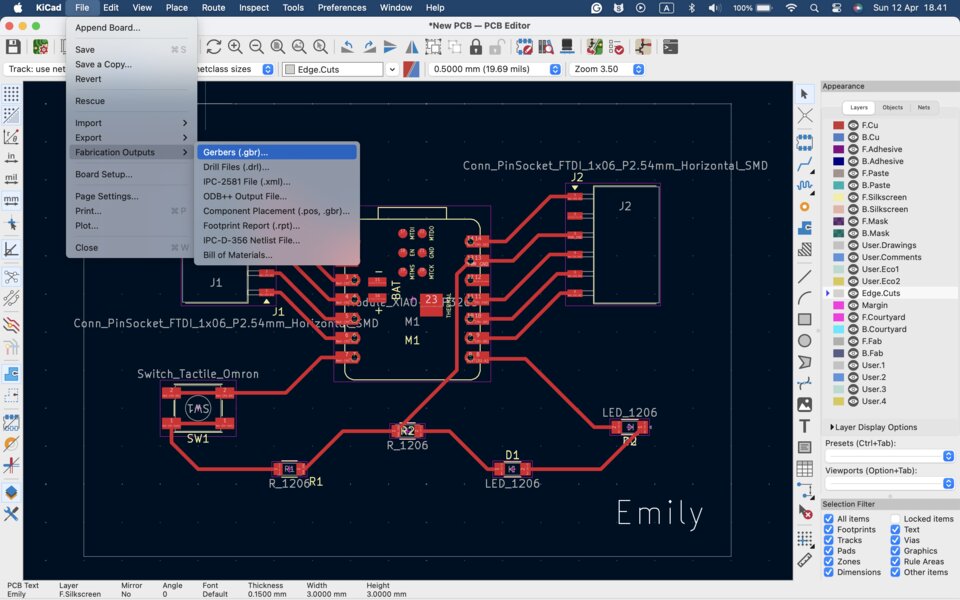The width and height of the screenshot is (960, 600).
Task: Uncheck the Zones selection filter
Action: (x=828, y=561)
